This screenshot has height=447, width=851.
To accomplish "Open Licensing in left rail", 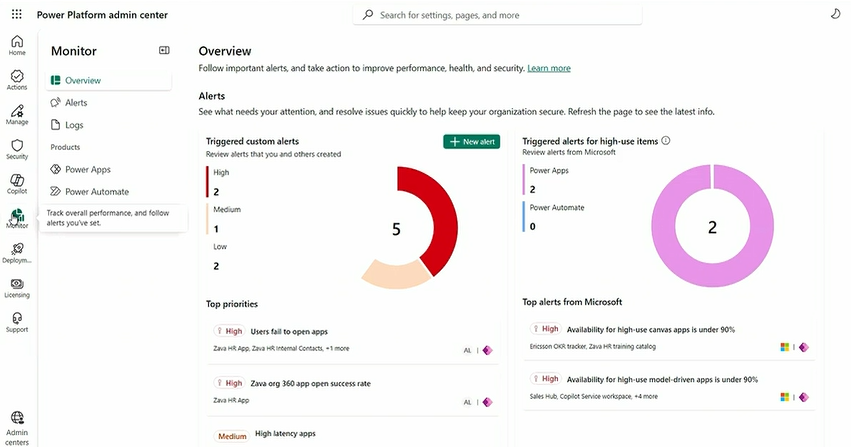I will (17, 288).
